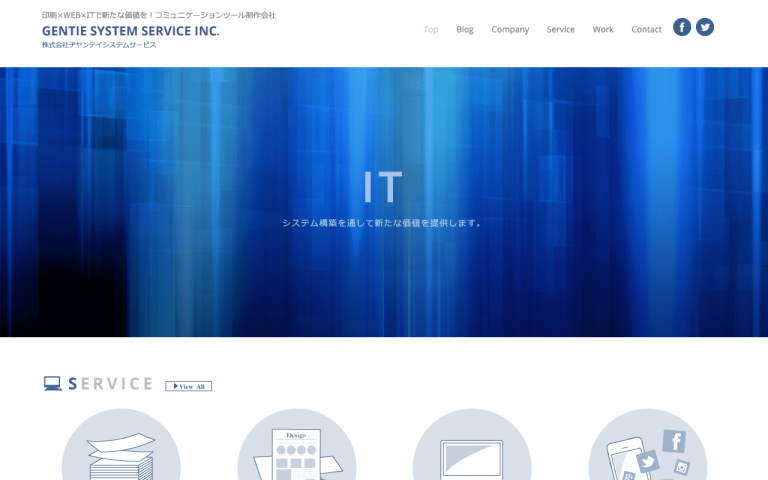Open the Company menu item
Image resolution: width=768 pixels, height=480 pixels.
coord(510,29)
